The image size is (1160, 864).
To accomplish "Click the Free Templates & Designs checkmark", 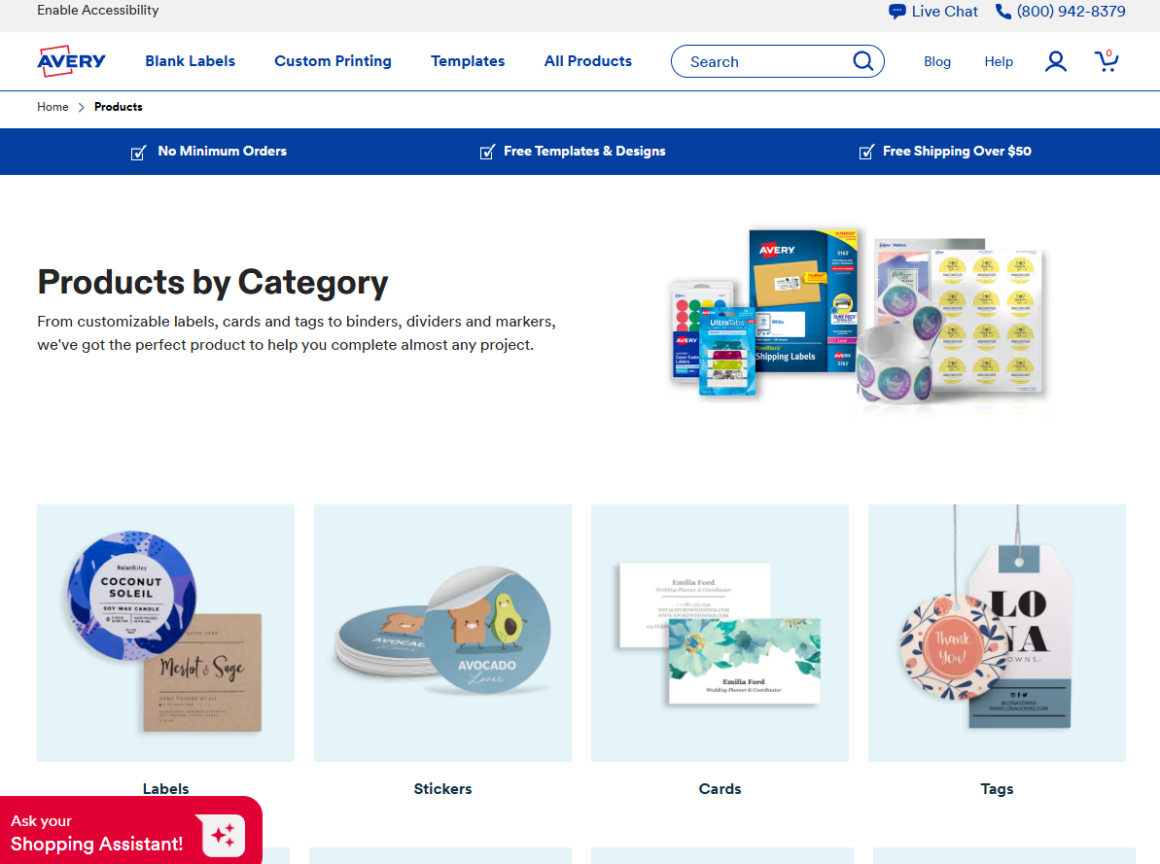I will click(487, 152).
